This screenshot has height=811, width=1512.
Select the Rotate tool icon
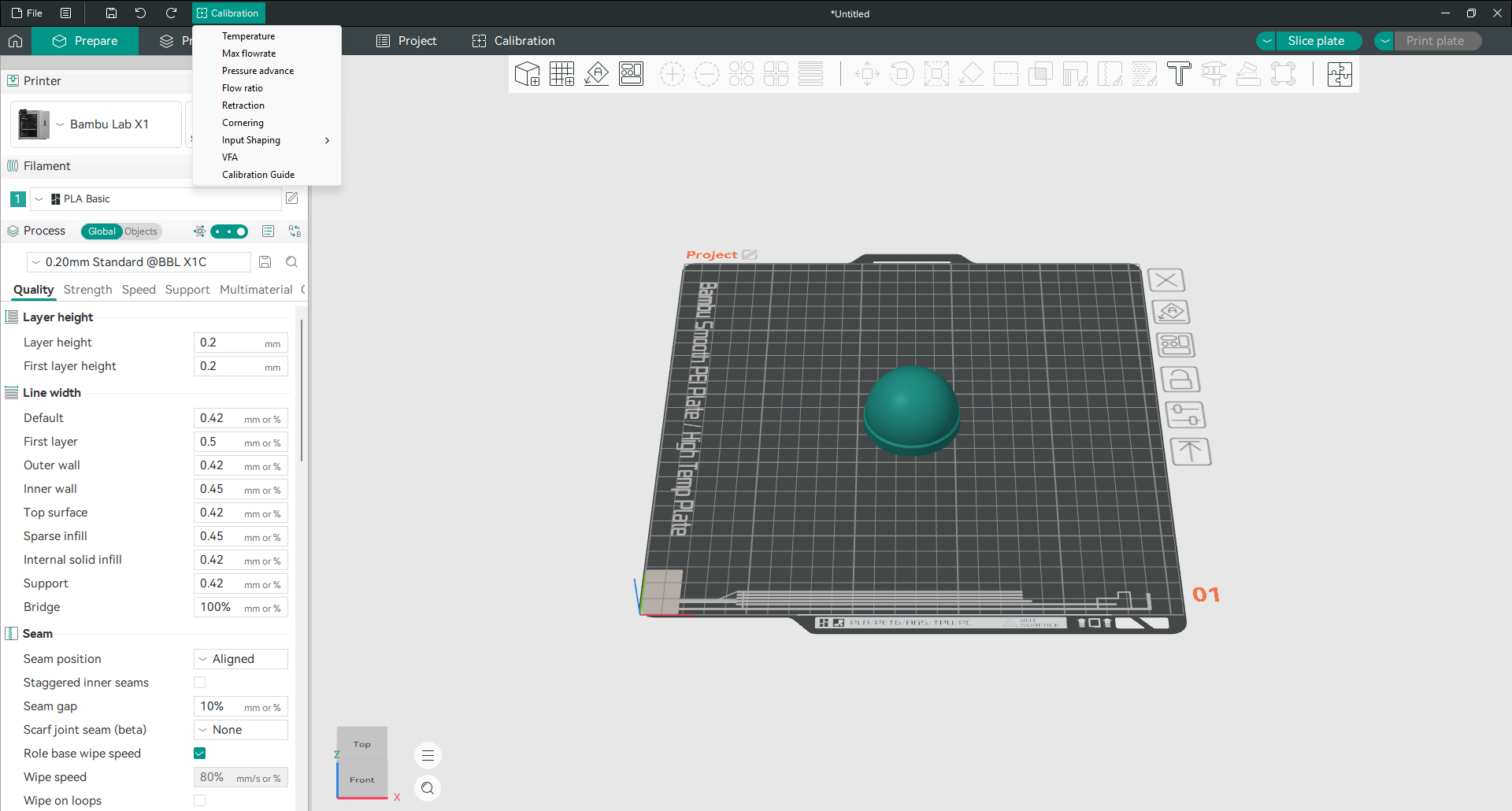coord(902,74)
